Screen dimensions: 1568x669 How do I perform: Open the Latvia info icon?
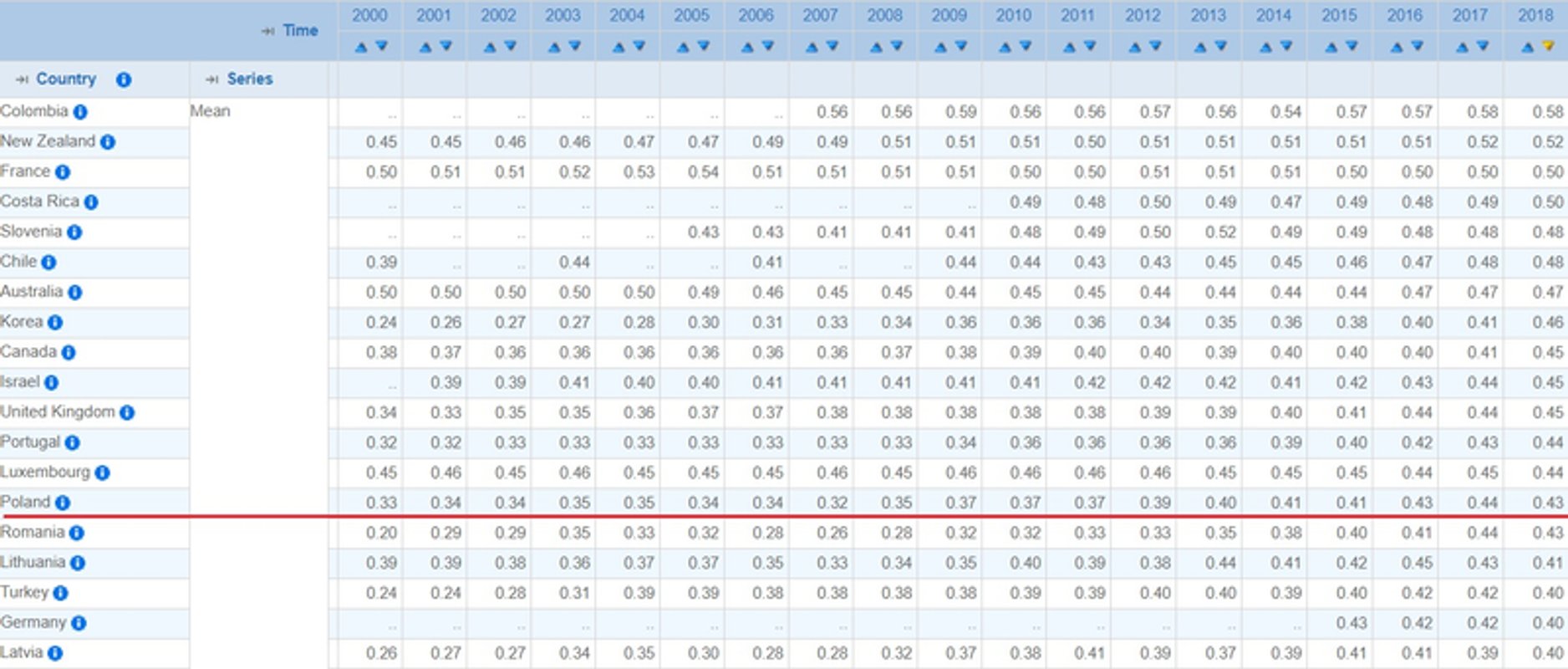coord(55,653)
